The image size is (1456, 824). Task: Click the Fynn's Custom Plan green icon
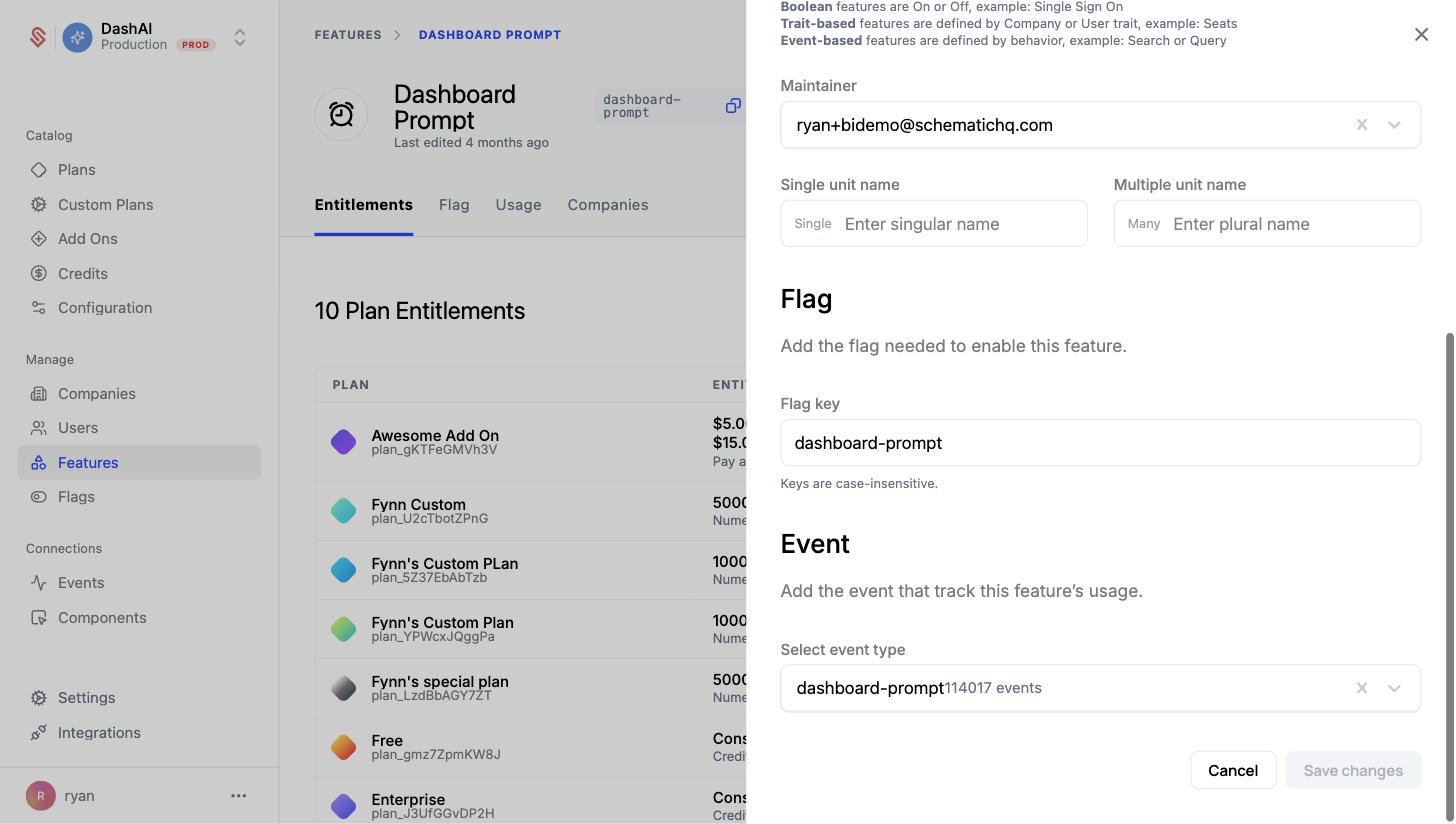pos(343,629)
